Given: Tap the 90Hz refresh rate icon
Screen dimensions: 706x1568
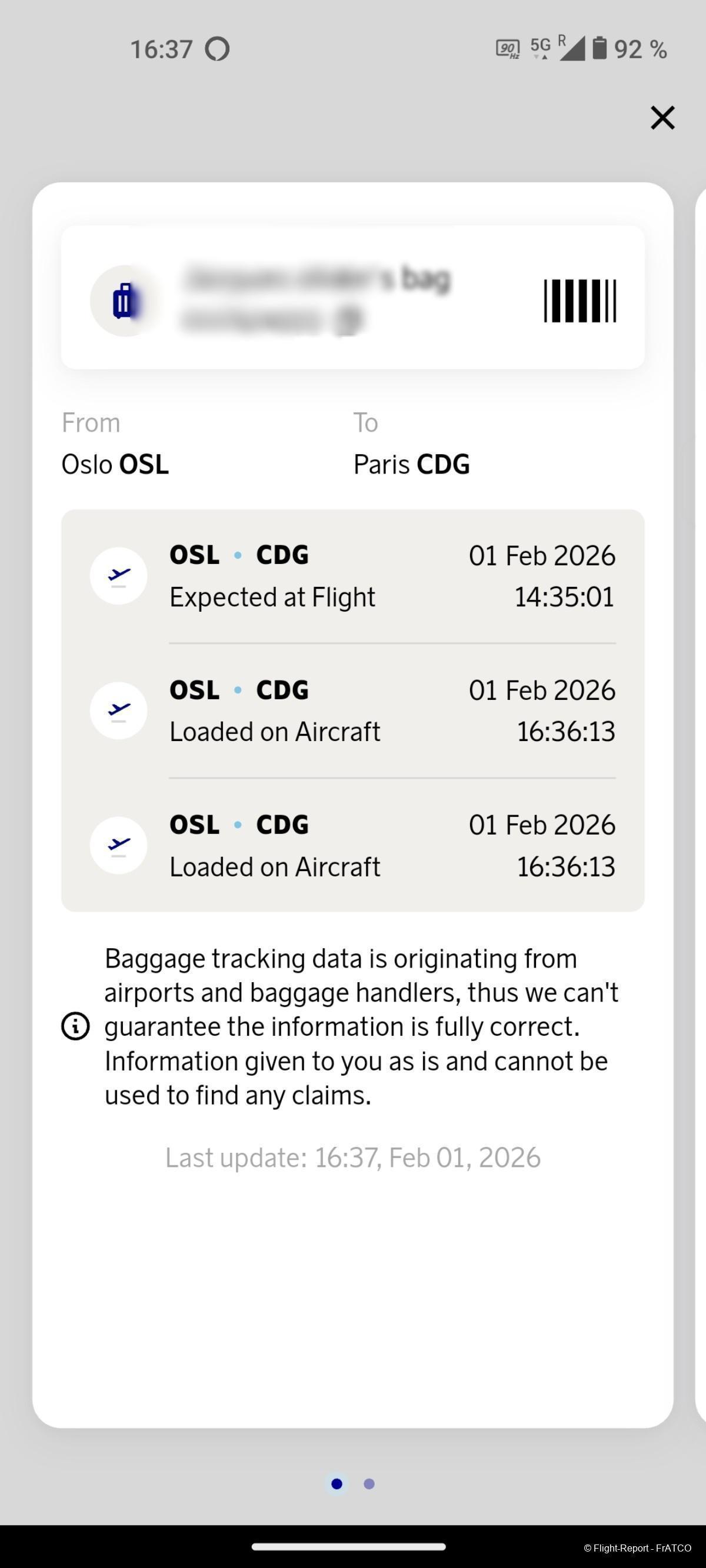Looking at the screenshot, I should pyautogui.click(x=507, y=49).
